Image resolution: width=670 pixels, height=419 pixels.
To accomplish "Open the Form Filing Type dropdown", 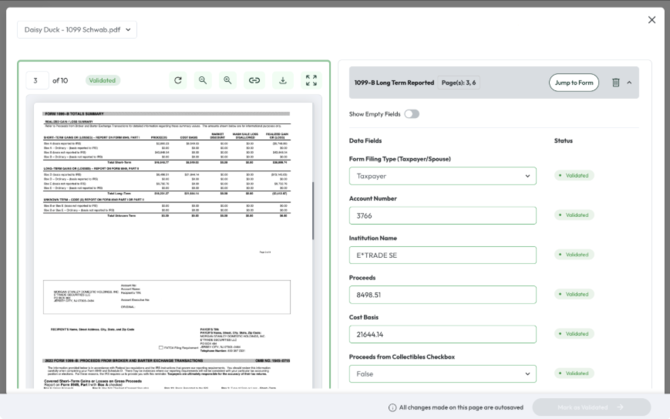I will (443, 176).
